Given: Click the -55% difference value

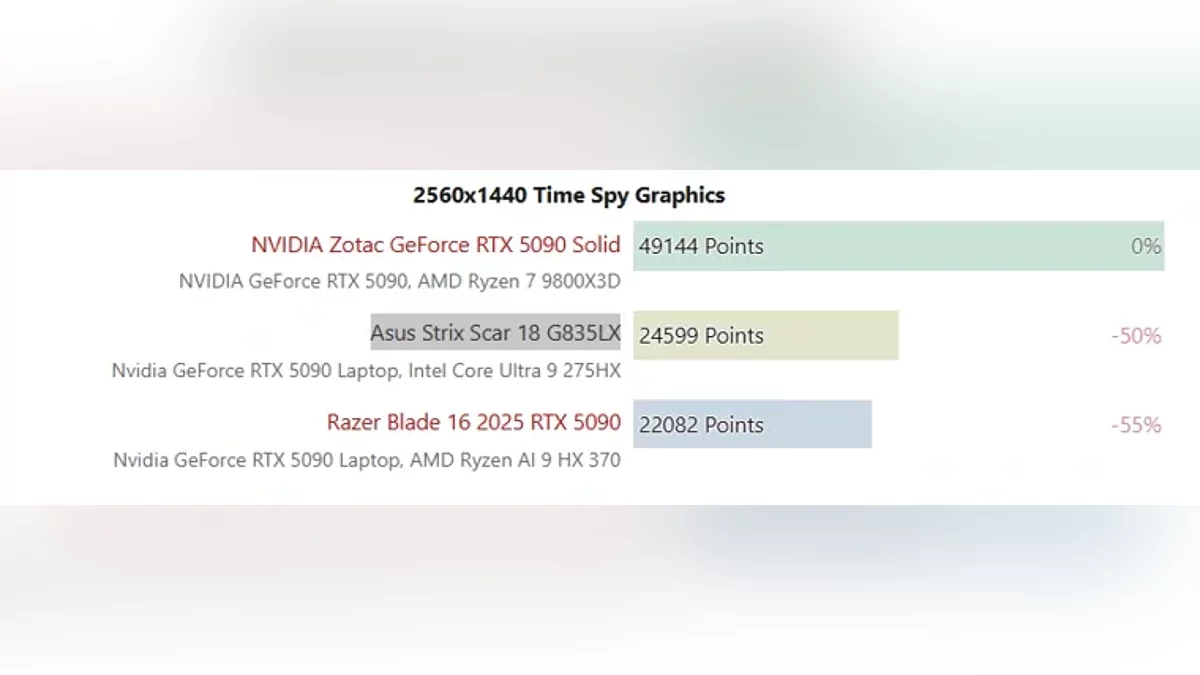Looking at the screenshot, I should 1136,426.
